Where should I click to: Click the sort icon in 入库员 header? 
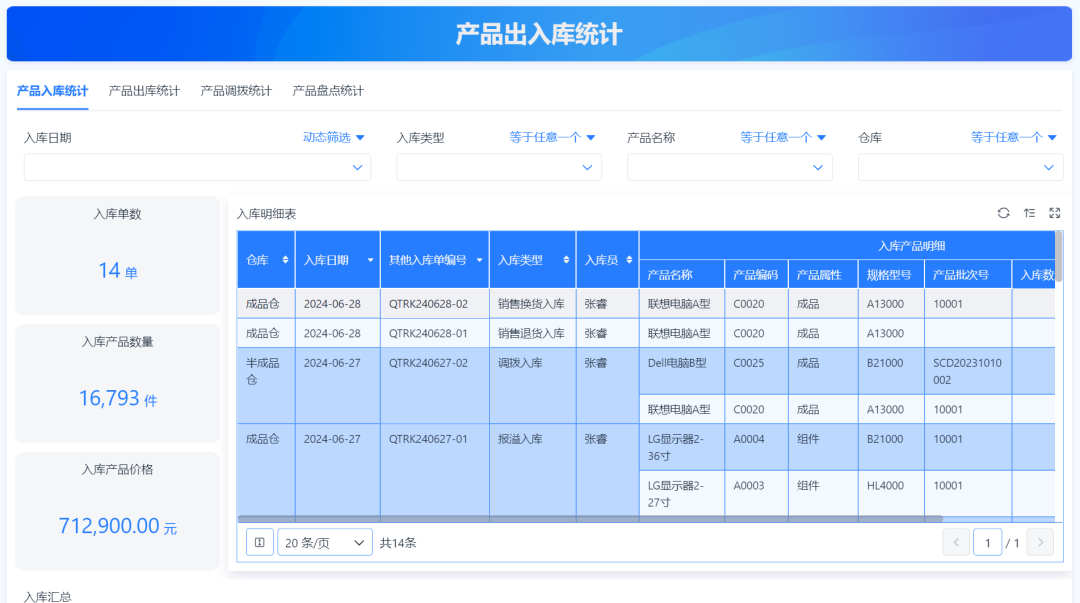tap(629, 260)
